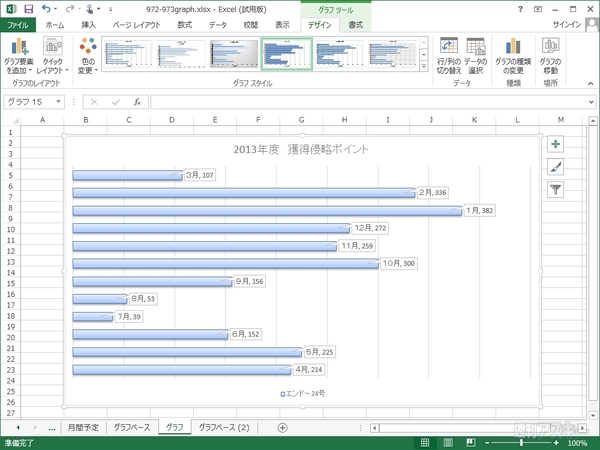The width and height of the screenshot is (600, 450).
Task: Expand the formula bar
Action: tap(591, 102)
